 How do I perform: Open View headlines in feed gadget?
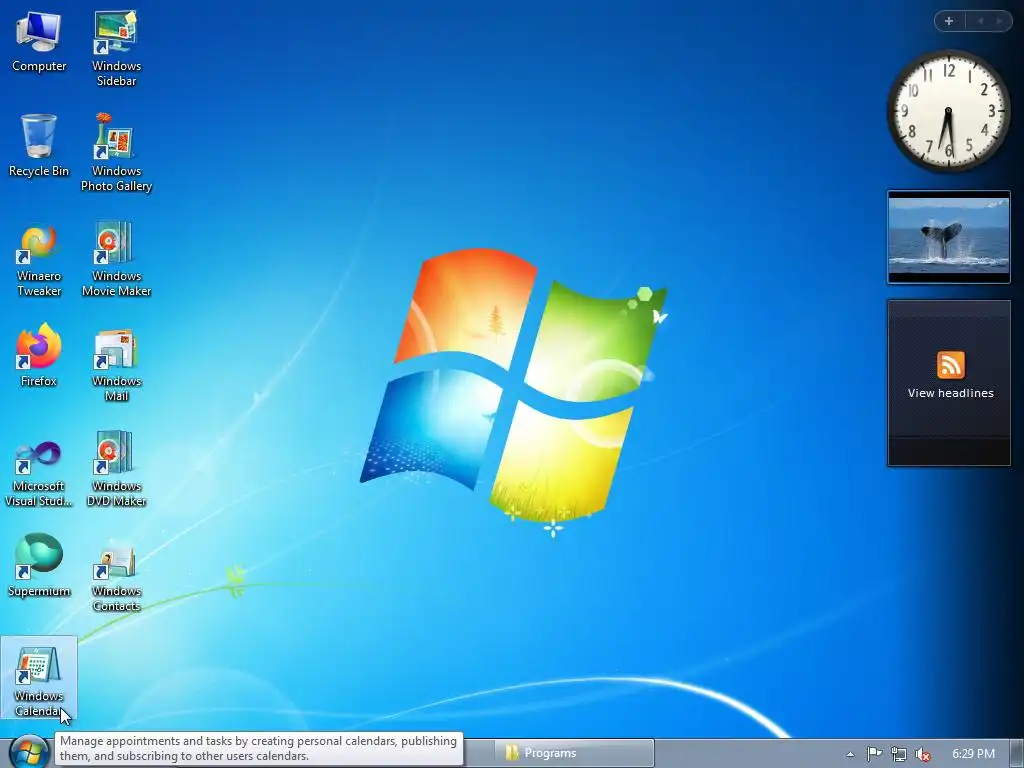tap(951, 393)
